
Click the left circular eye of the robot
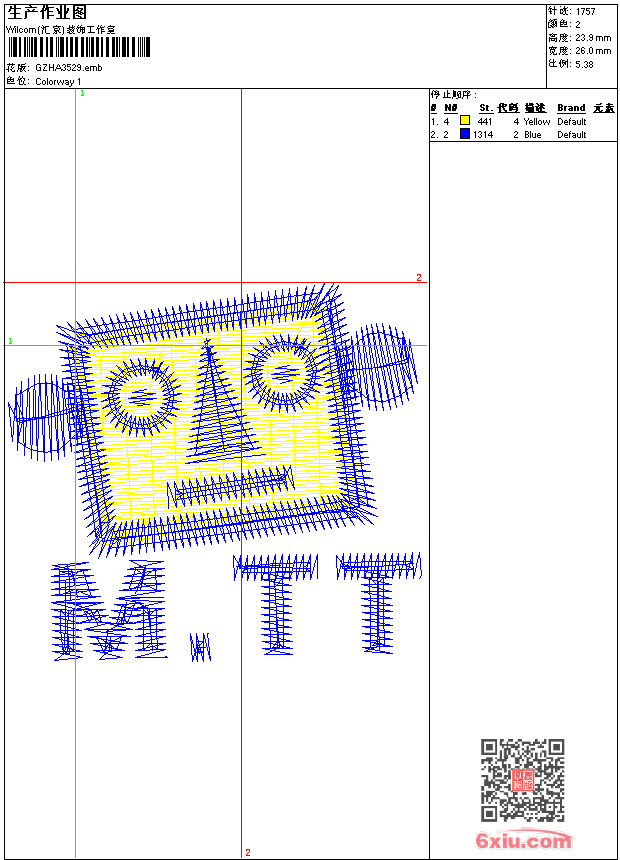coord(140,394)
